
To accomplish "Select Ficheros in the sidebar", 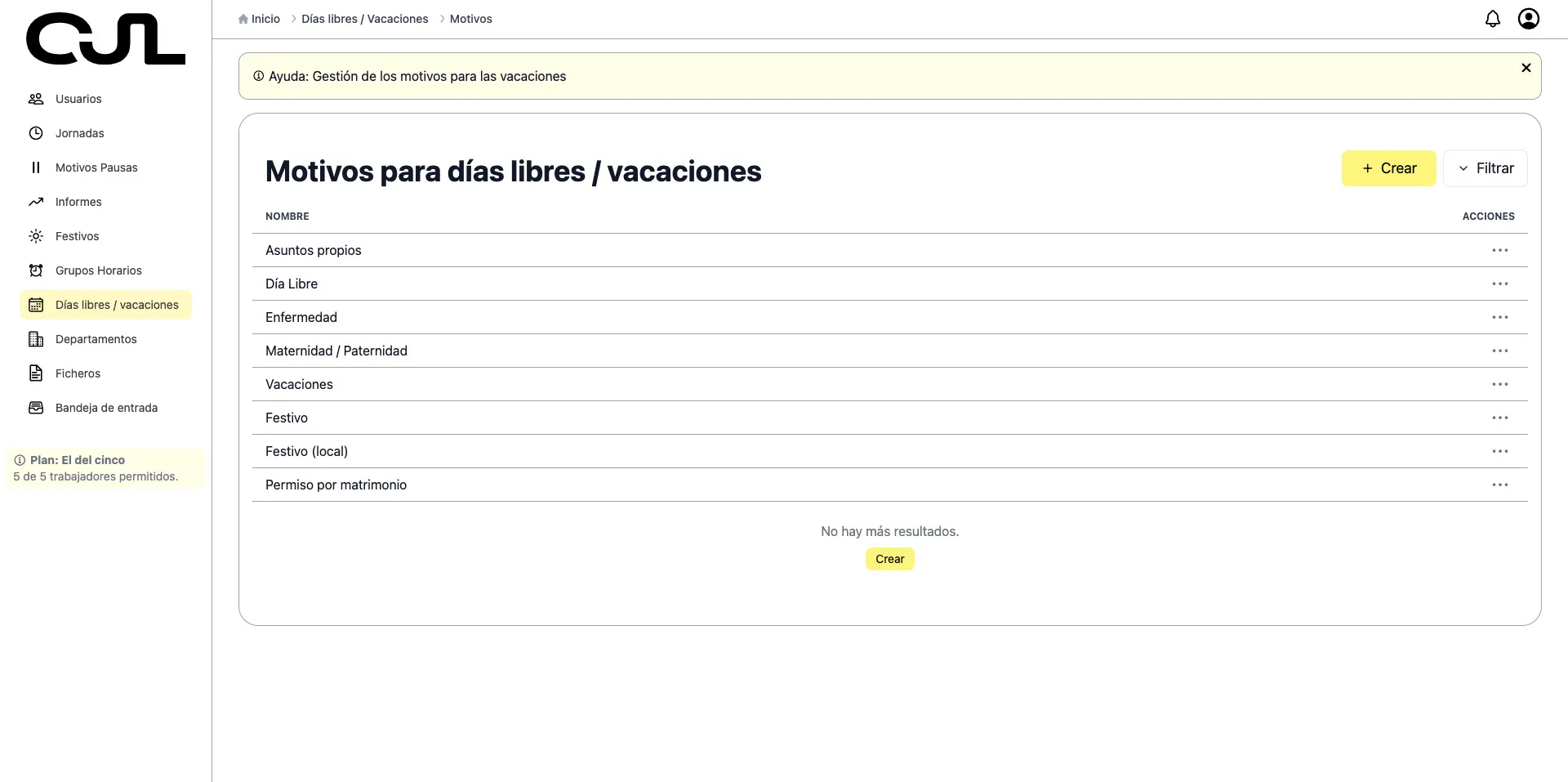I will pyautogui.click(x=78, y=373).
